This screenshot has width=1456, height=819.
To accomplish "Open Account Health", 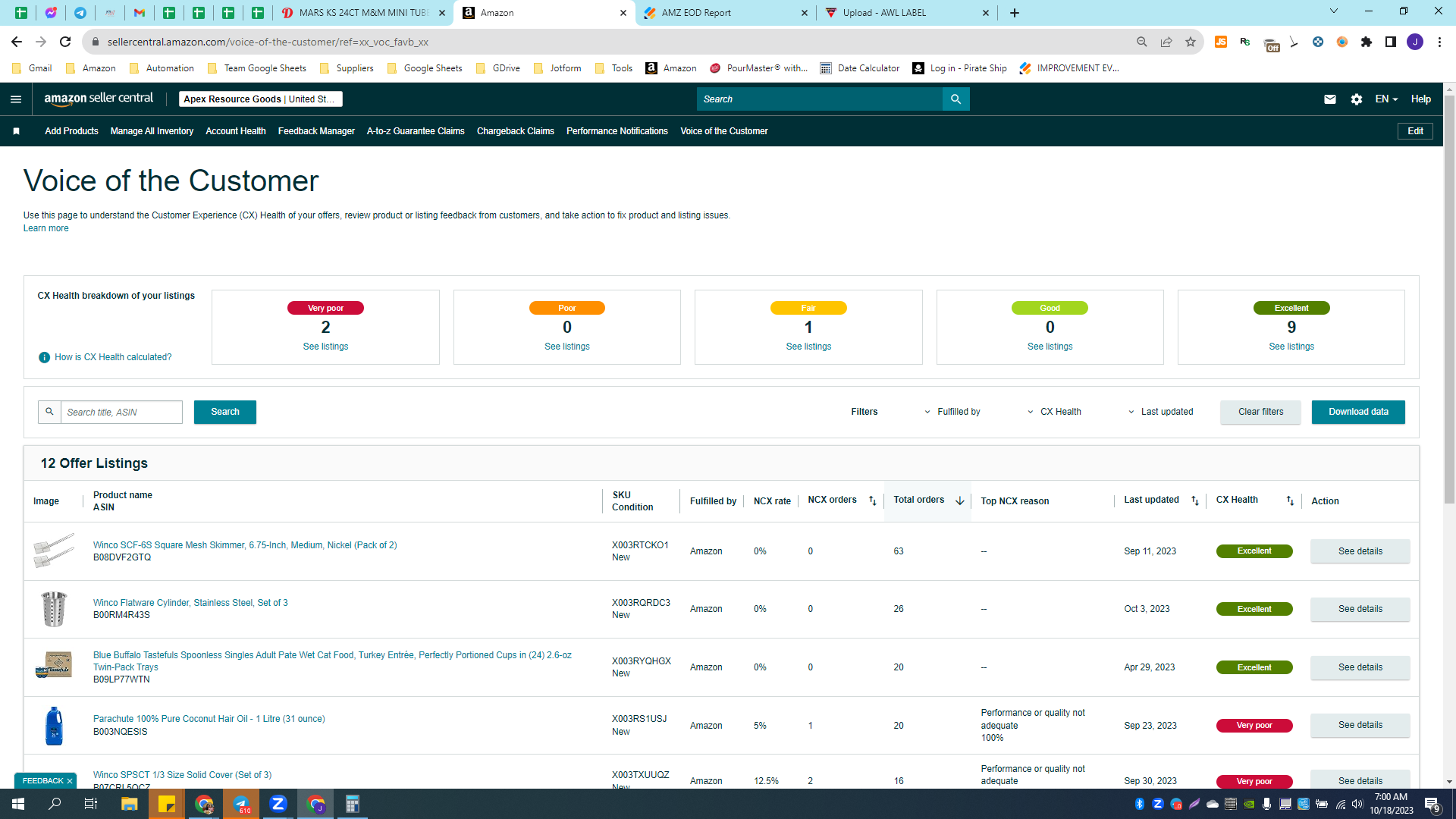I will tap(236, 131).
